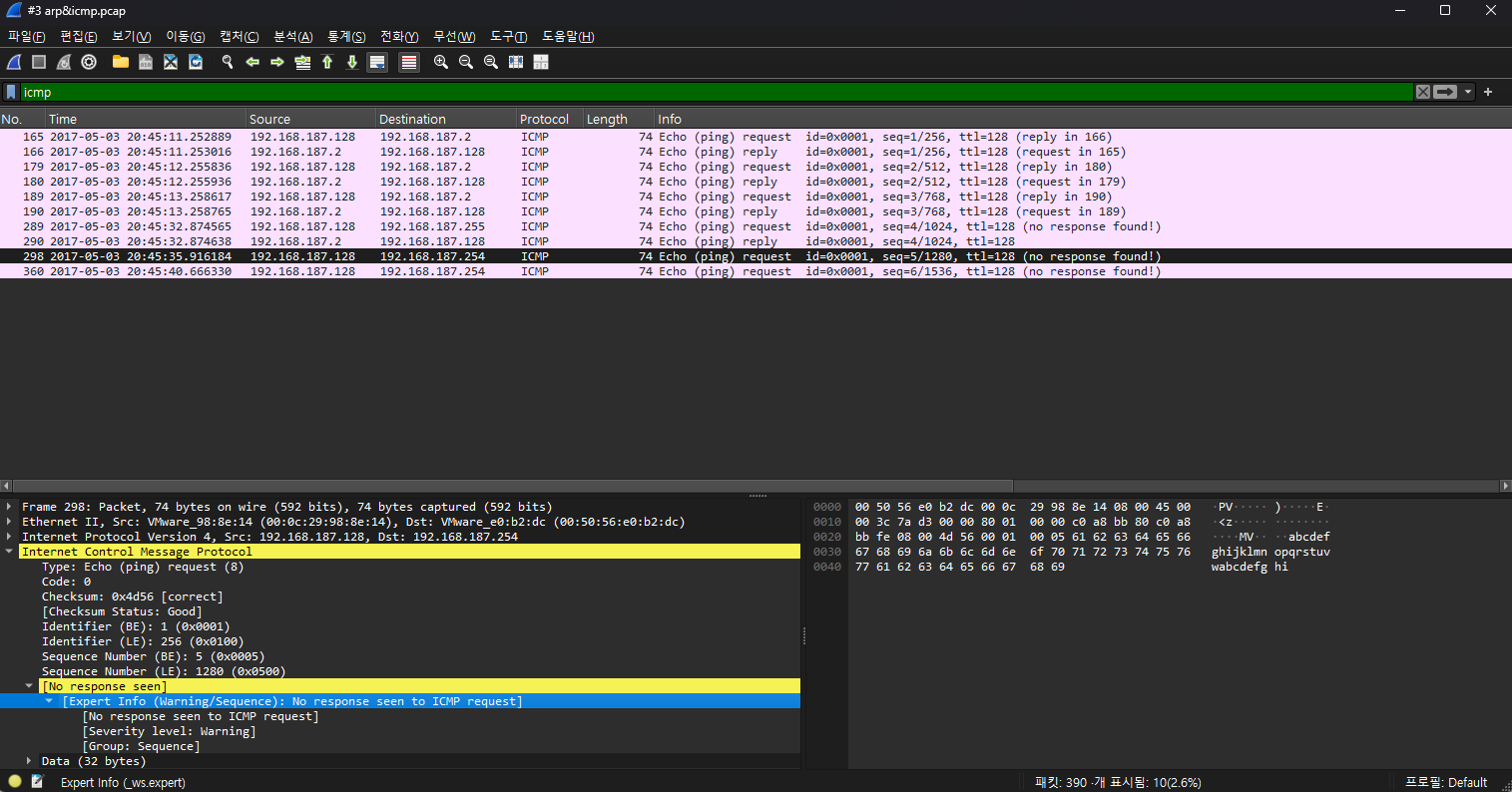Image resolution: width=1512 pixels, height=792 pixels.
Task: Toggle auto-scroll during live capture
Action: [x=377, y=62]
